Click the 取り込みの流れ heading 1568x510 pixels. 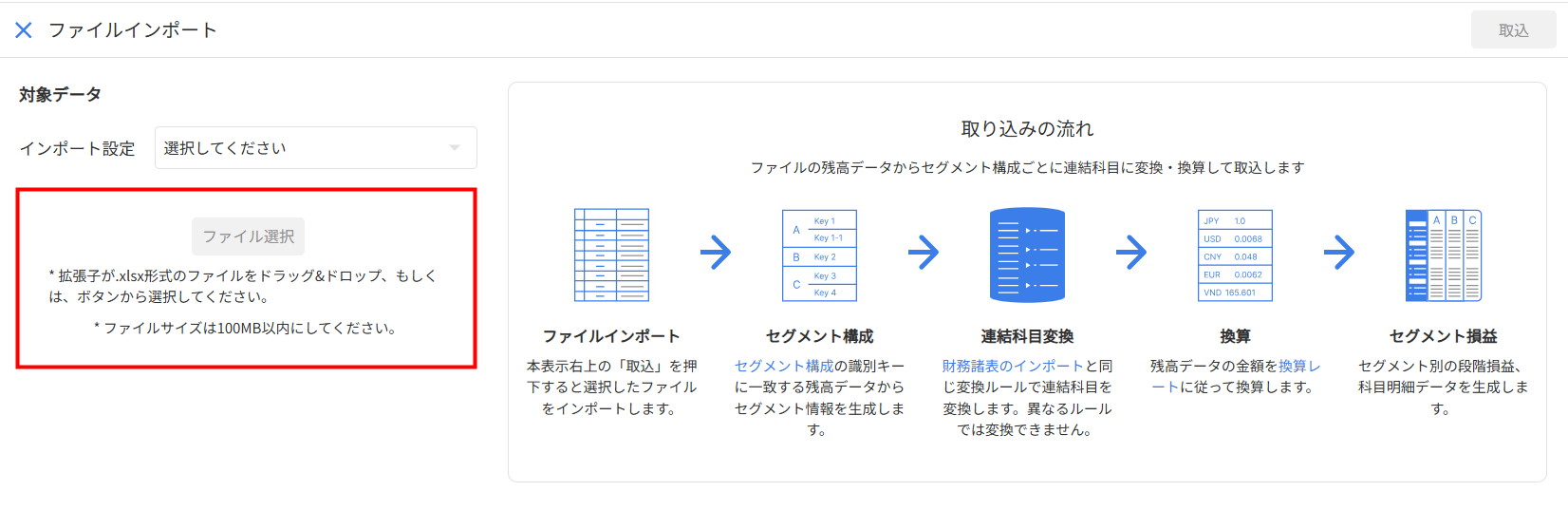coord(1027,129)
